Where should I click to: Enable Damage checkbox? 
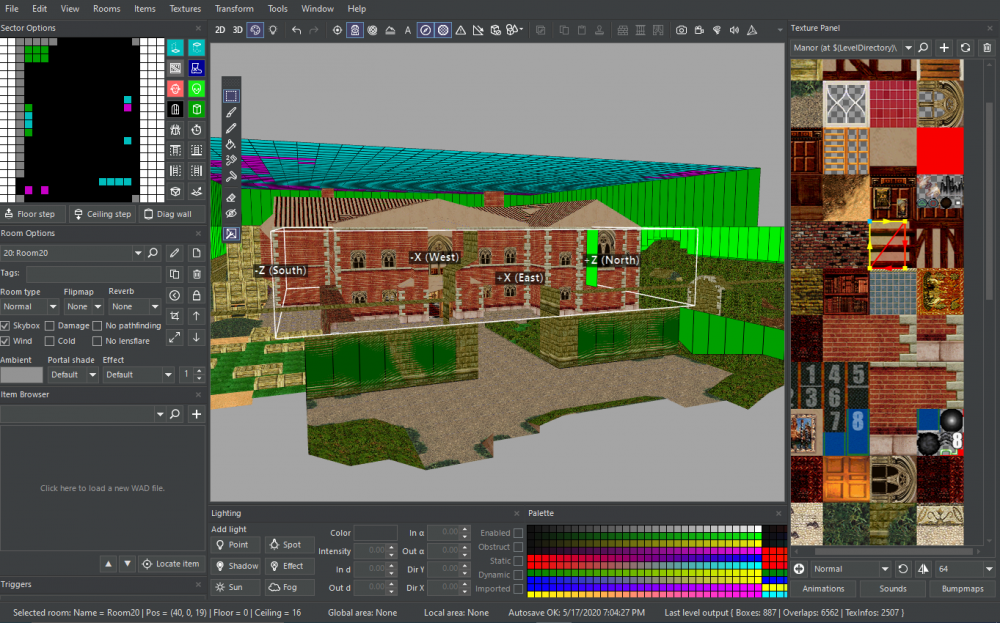(49, 325)
